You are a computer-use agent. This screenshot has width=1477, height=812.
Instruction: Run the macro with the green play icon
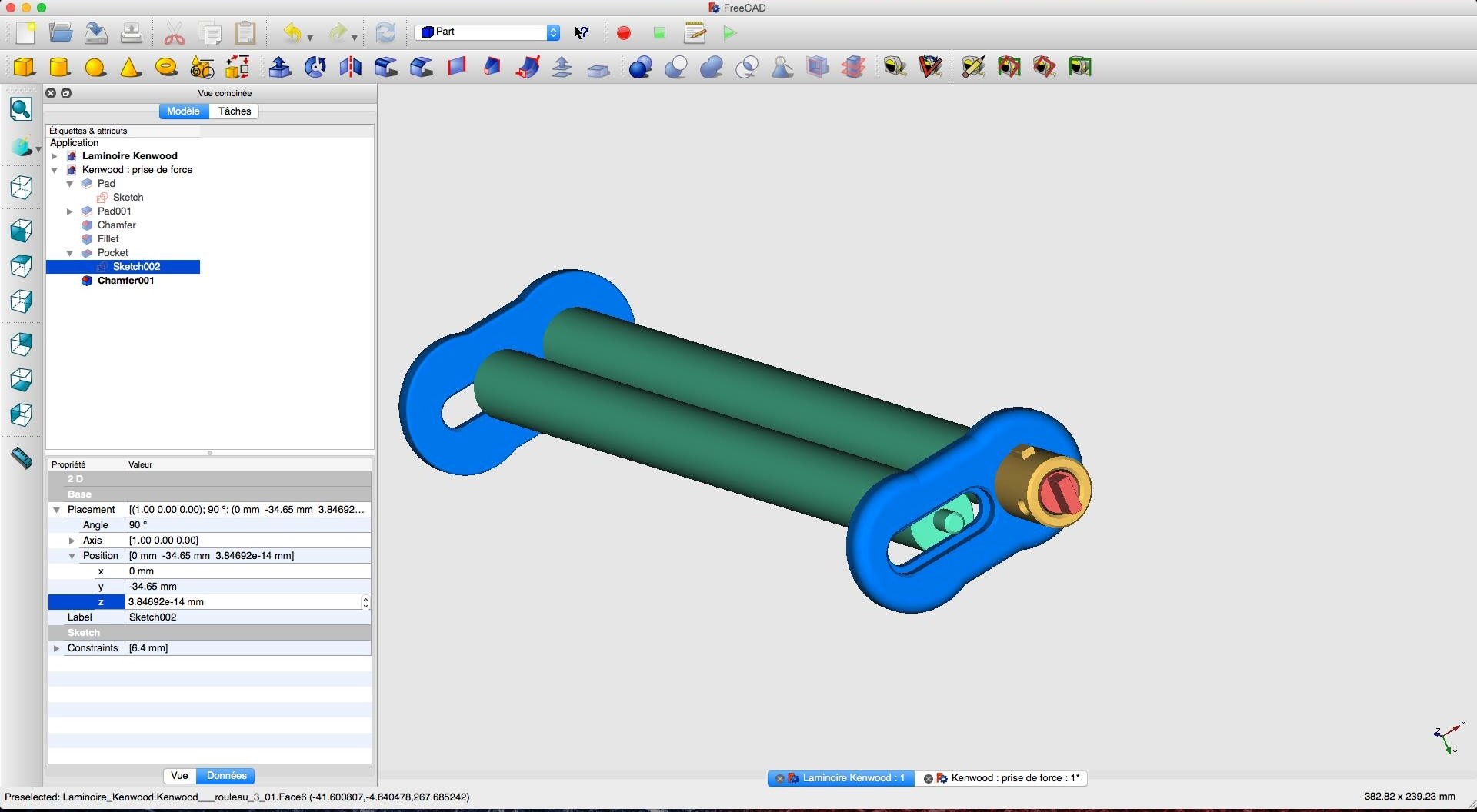(730, 33)
